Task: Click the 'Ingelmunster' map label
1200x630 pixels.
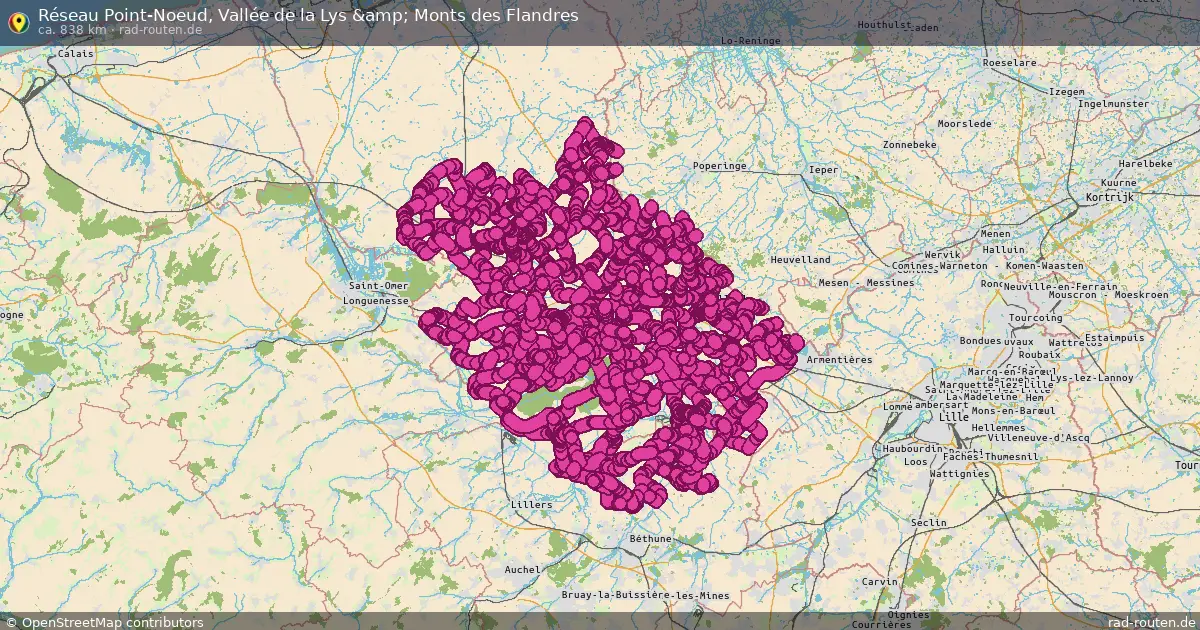Action: click(x=1113, y=104)
